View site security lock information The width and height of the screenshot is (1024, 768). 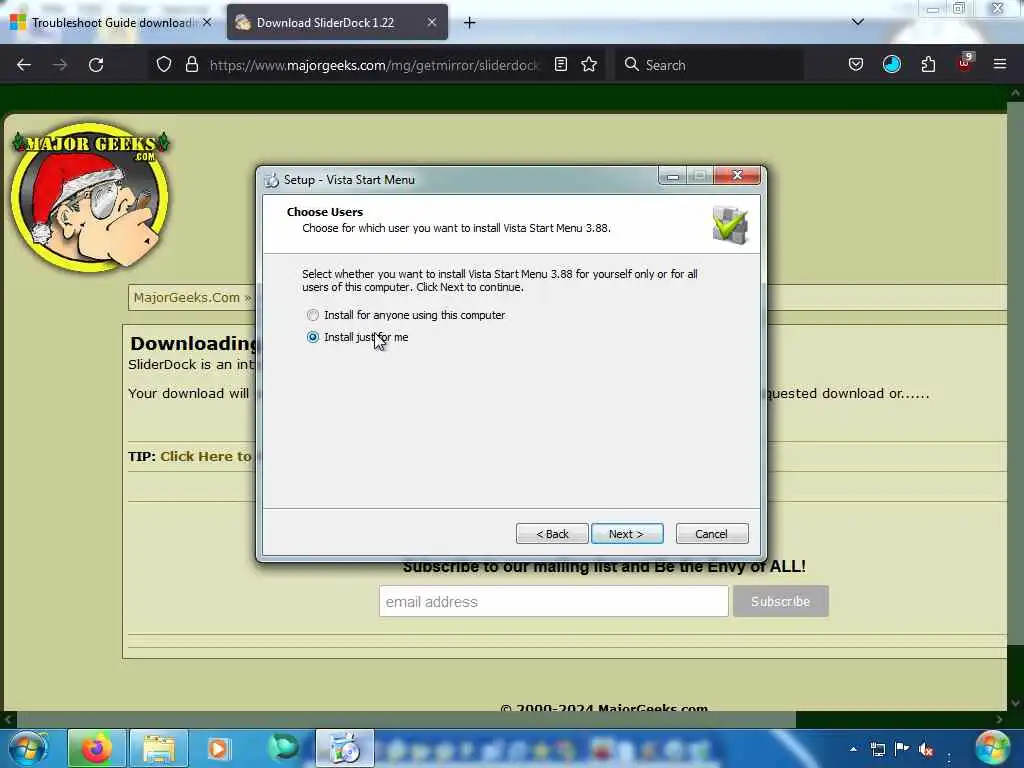[x=191, y=64]
